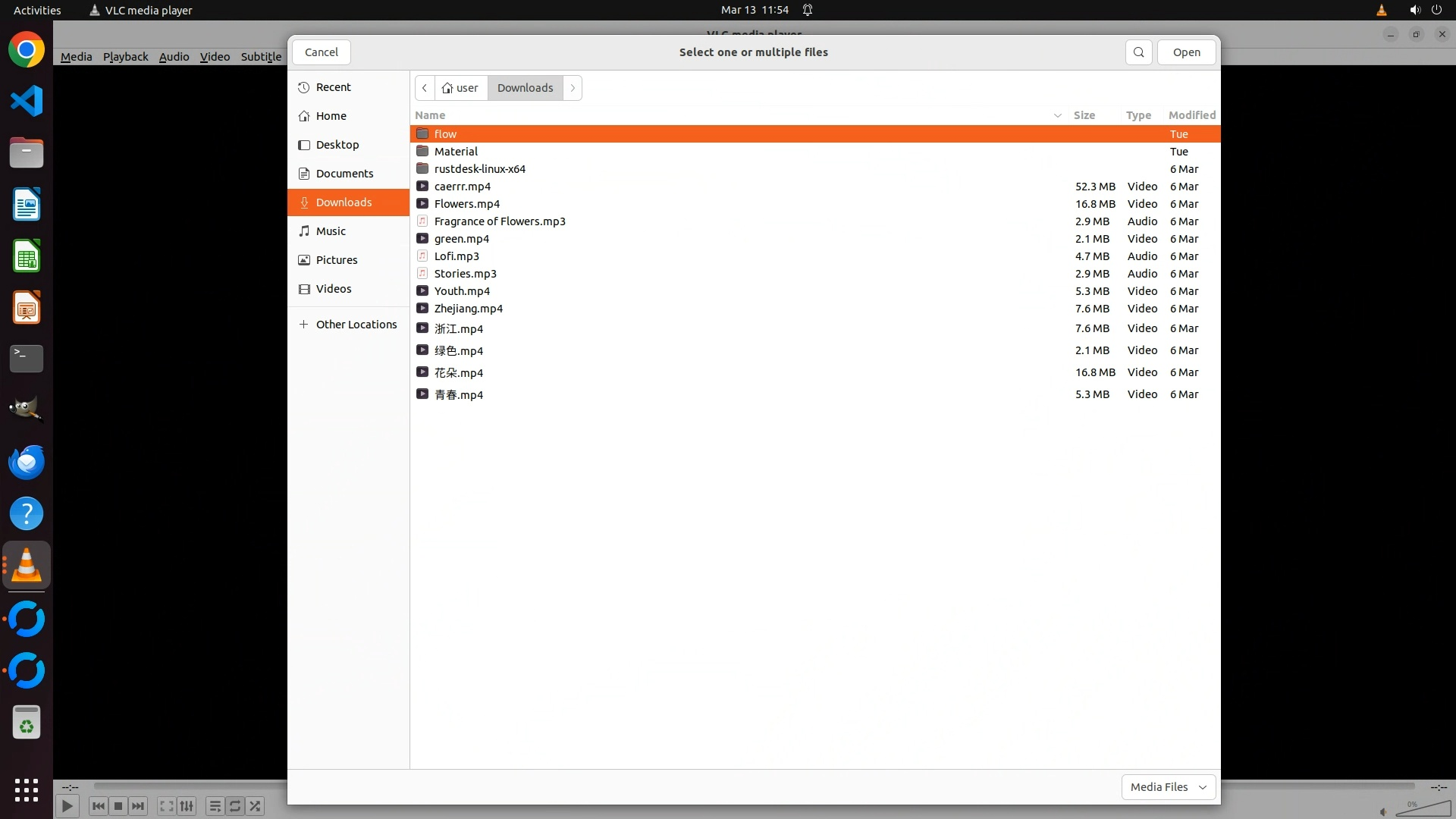Open the Videos sidebar location
The height and width of the screenshot is (819, 1456).
pos(333,289)
